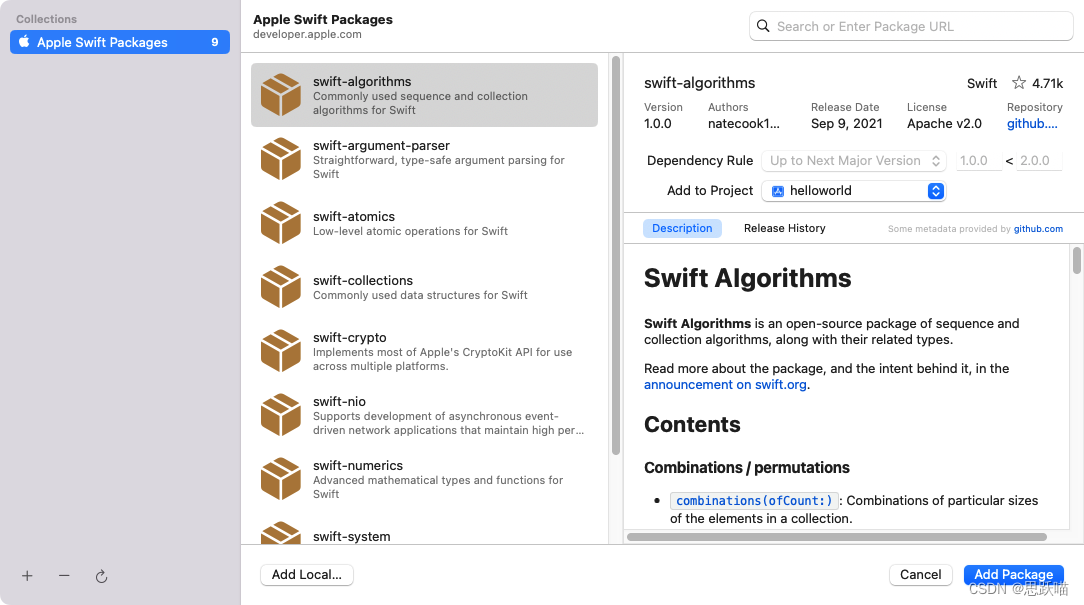
Task: Refresh collections with the circular arrow icon
Action: (102, 576)
